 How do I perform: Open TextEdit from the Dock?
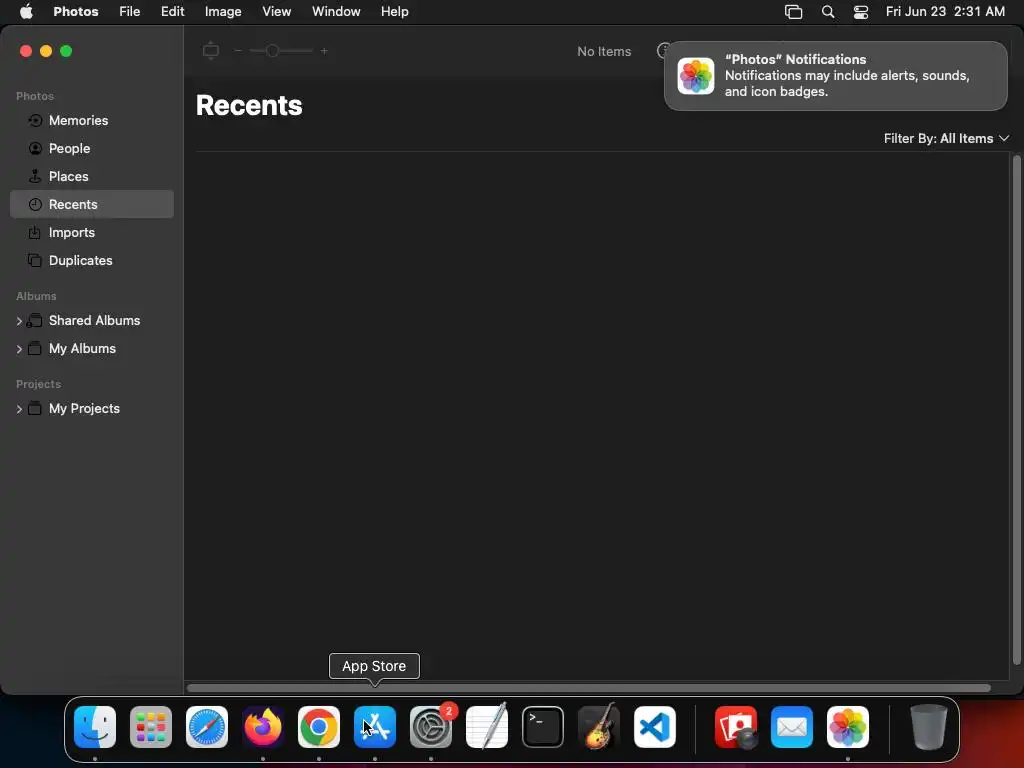pyautogui.click(x=487, y=727)
